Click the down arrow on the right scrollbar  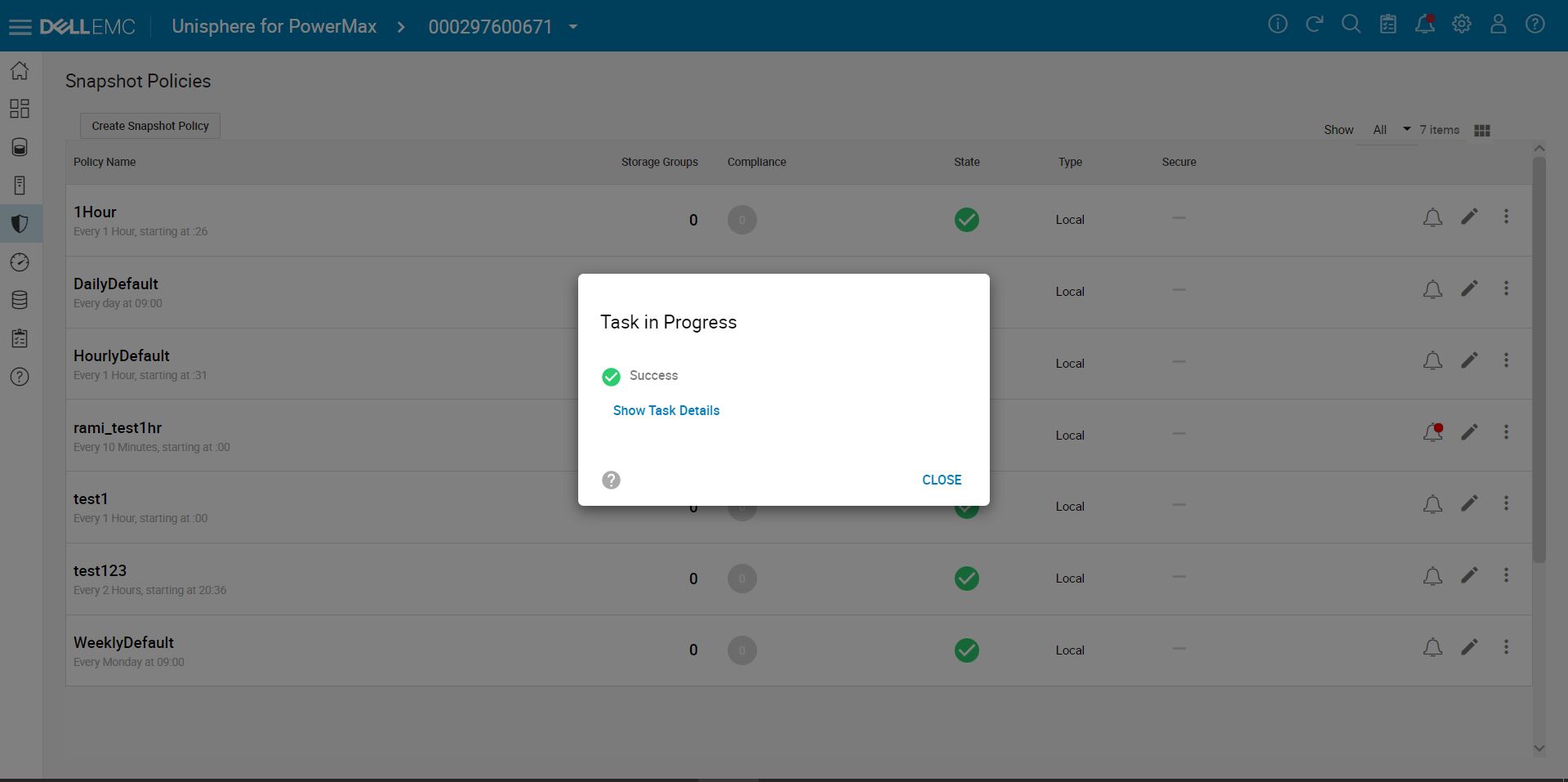pos(1539,748)
